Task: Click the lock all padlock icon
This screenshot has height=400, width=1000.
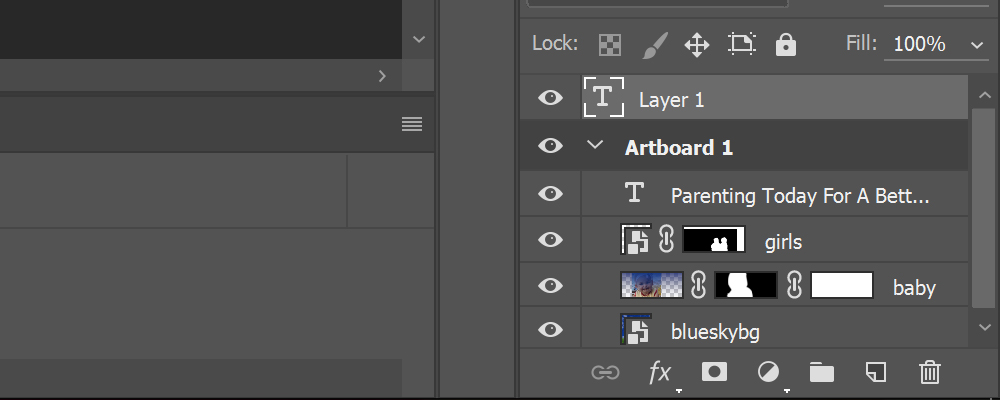Action: point(786,44)
